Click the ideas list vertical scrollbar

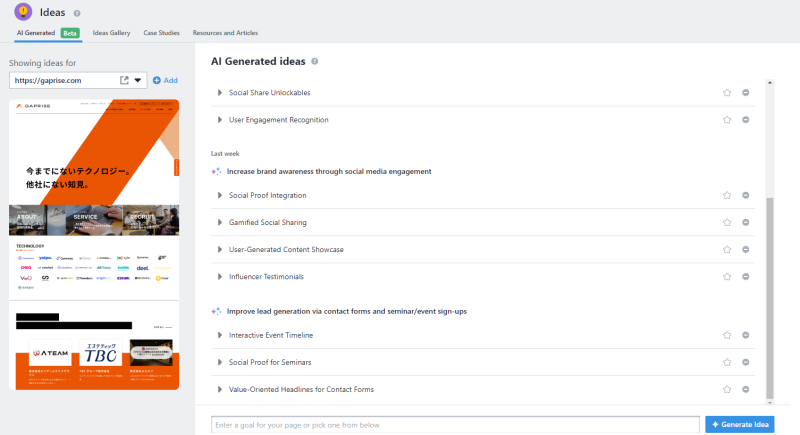click(x=769, y=300)
